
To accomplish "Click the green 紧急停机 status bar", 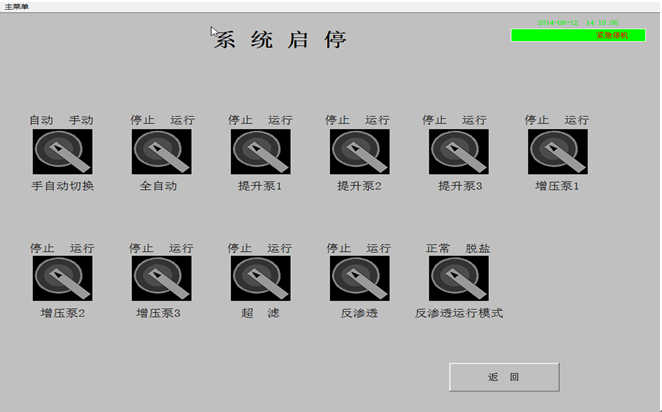I will click(x=578, y=35).
